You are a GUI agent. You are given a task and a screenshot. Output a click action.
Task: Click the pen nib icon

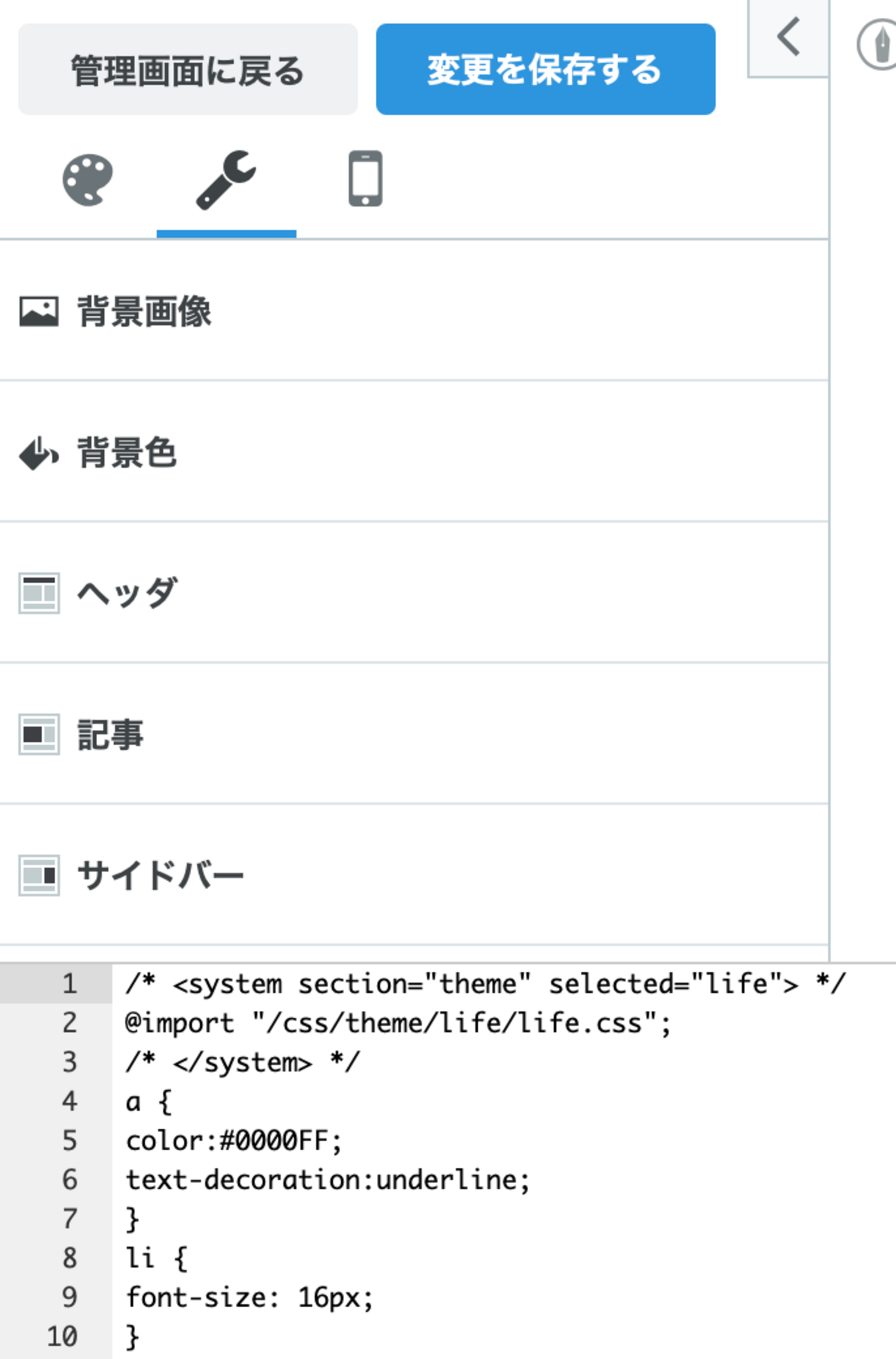[880, 46]
